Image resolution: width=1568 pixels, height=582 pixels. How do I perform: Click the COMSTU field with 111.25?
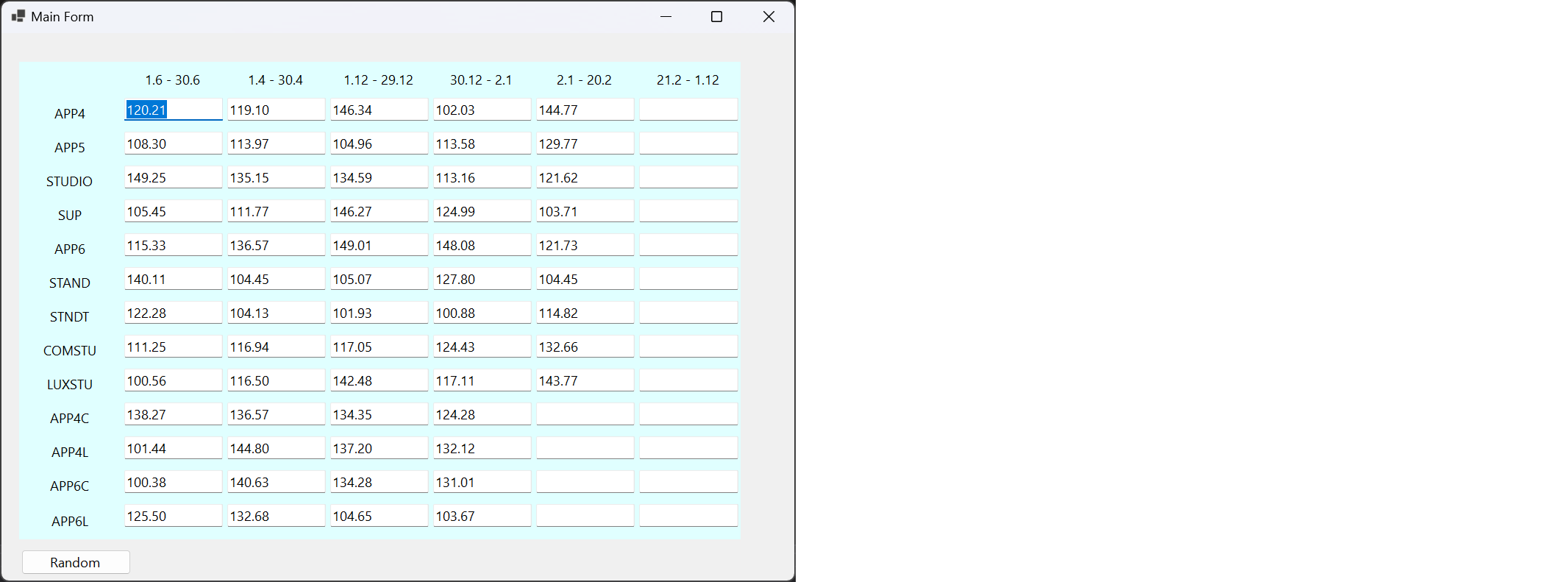click(174, 347)
